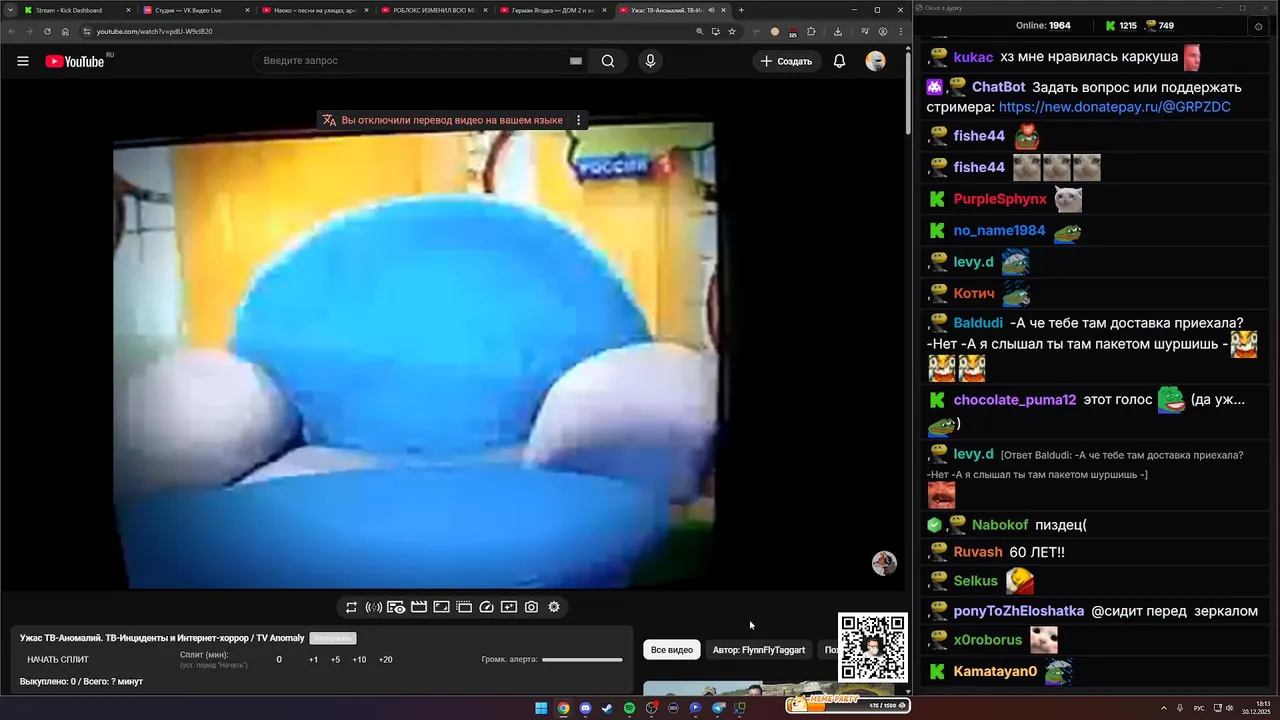Image resolution: width=1280 pixels, height=720 pixels.
Task: Select the Автор: FlynnFlyTaggart chip
Action: [x=759, y=650]
